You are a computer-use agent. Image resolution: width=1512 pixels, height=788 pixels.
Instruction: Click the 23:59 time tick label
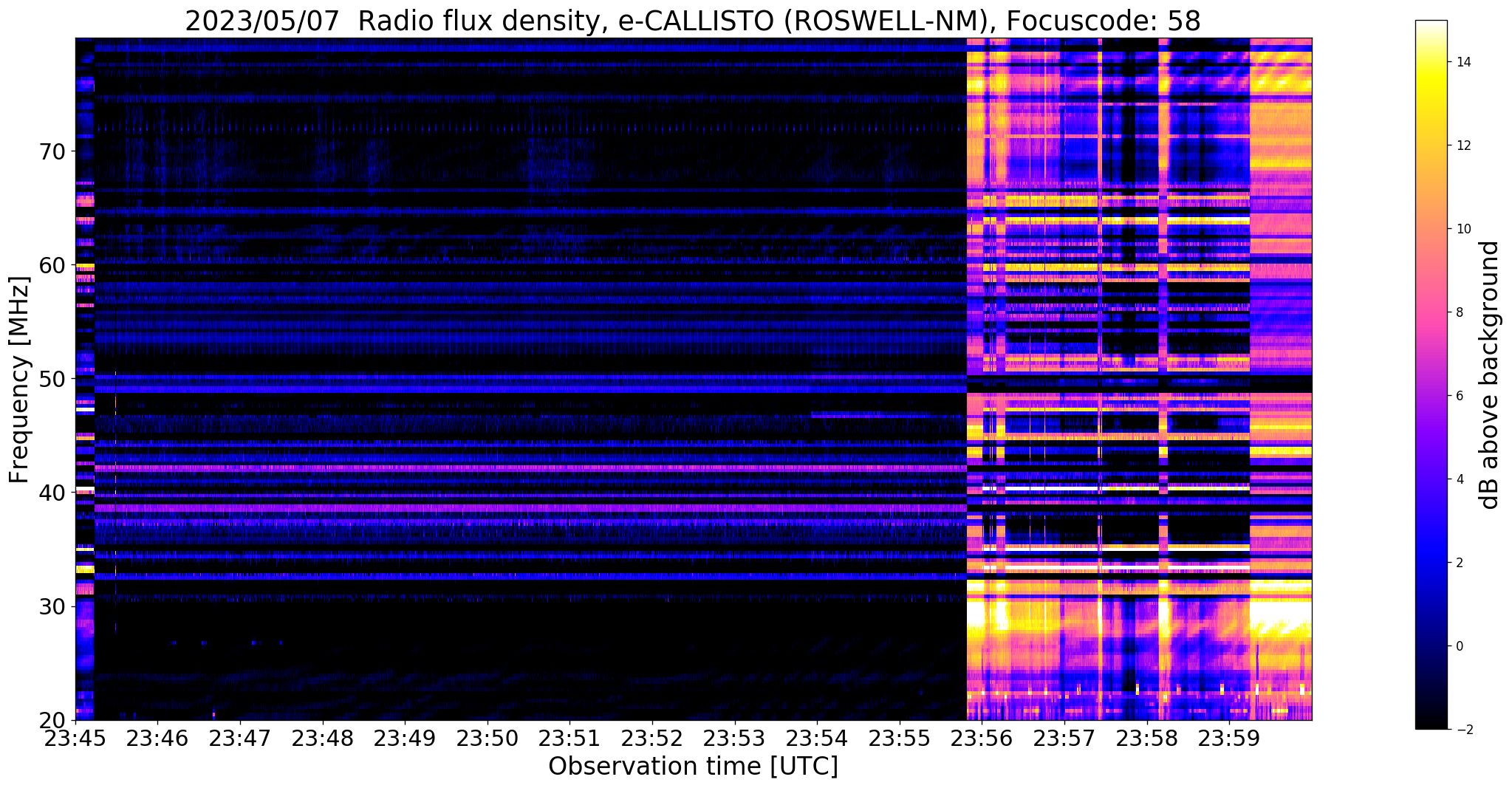pyautogui.click(x=1230, y=739)
